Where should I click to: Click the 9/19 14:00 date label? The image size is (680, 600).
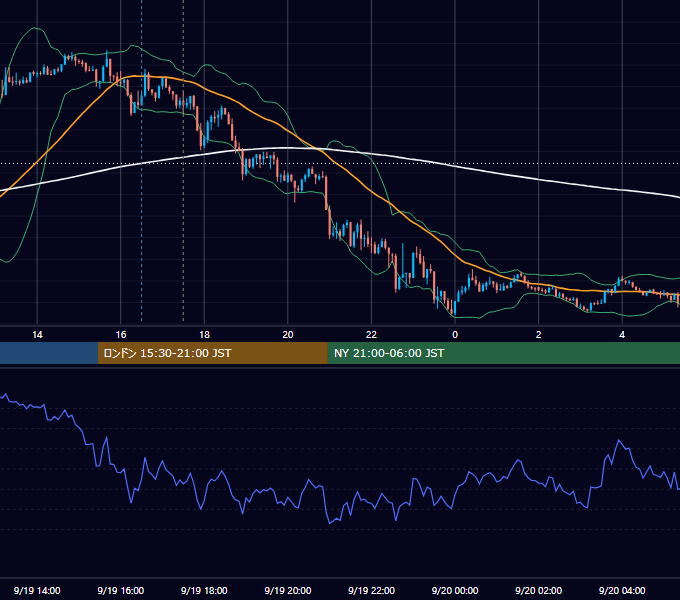[x=37, y=590]
